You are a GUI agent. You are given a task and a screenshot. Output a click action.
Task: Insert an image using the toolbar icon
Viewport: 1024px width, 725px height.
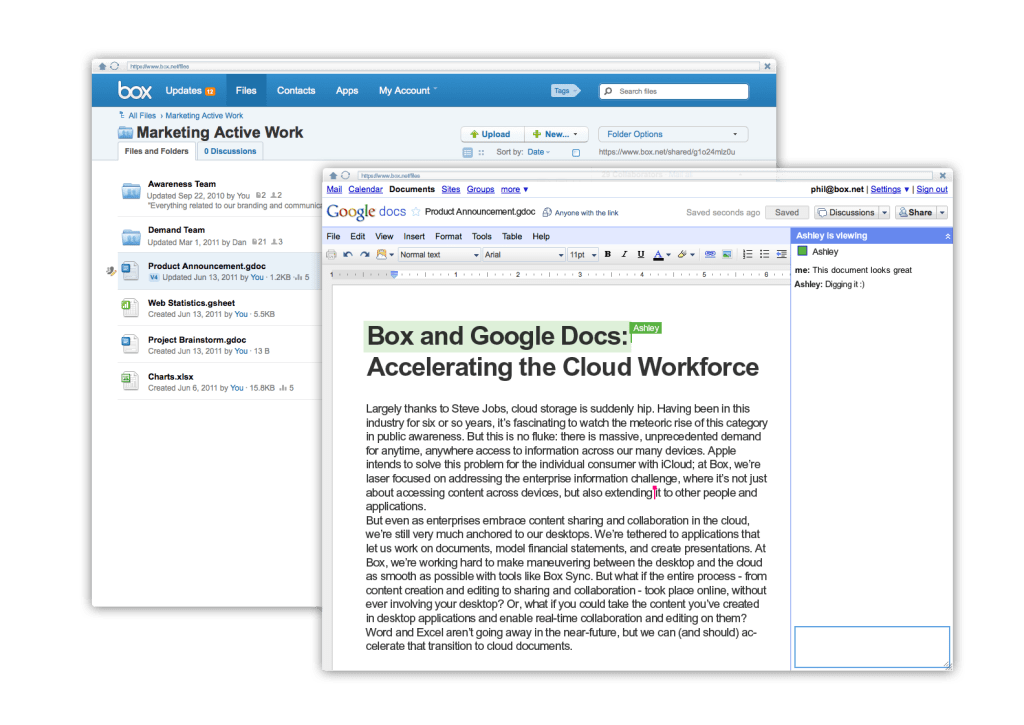click(x=727, y=254)
